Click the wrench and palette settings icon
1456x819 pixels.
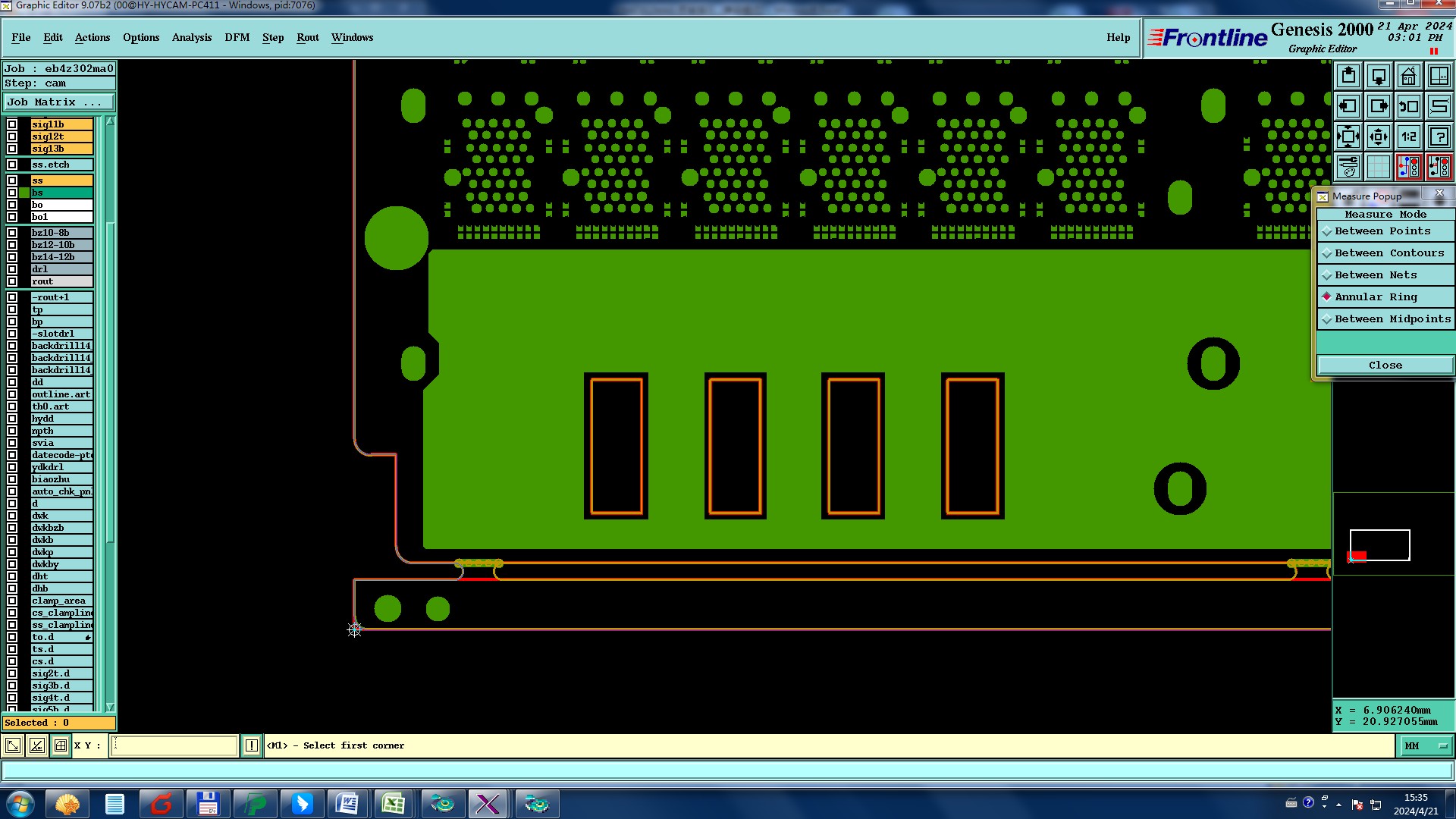[1348, 167]
